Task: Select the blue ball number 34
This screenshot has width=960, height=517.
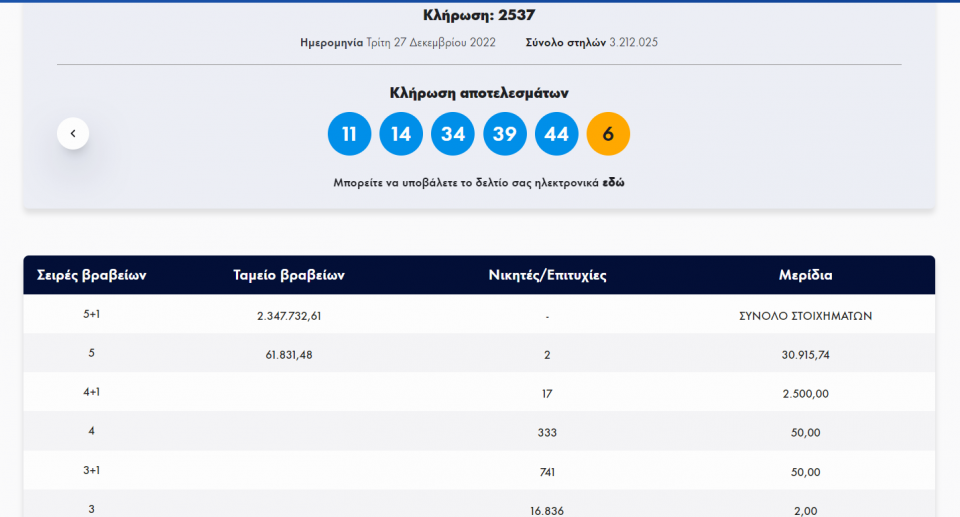Action: point(453,134)
